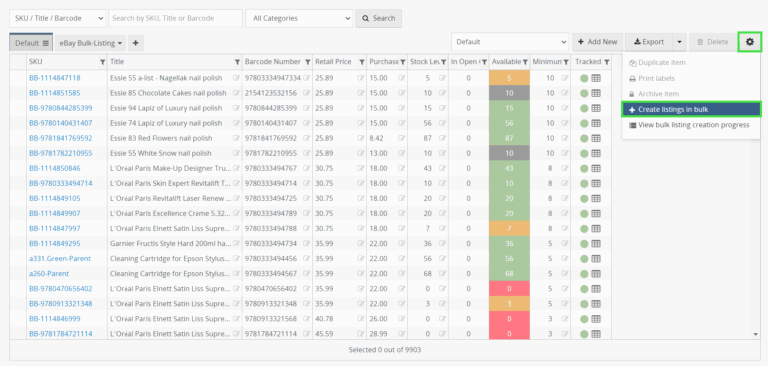Viewport: 768px width, 366px height.
Task: Toggle tracked status for BB-1114846999
Action: (584, 319)
